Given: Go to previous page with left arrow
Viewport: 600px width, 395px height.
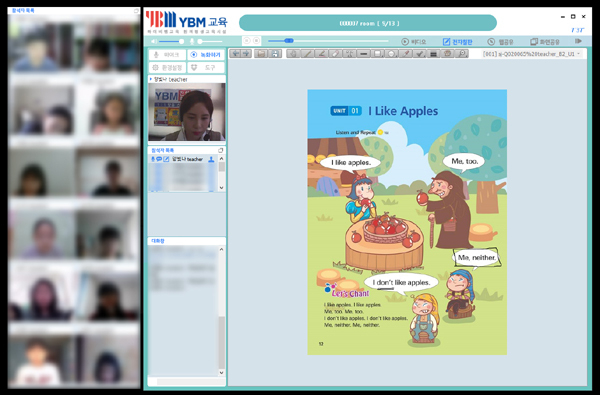Looking at the screenshot, I should click(x=235, y=54).
